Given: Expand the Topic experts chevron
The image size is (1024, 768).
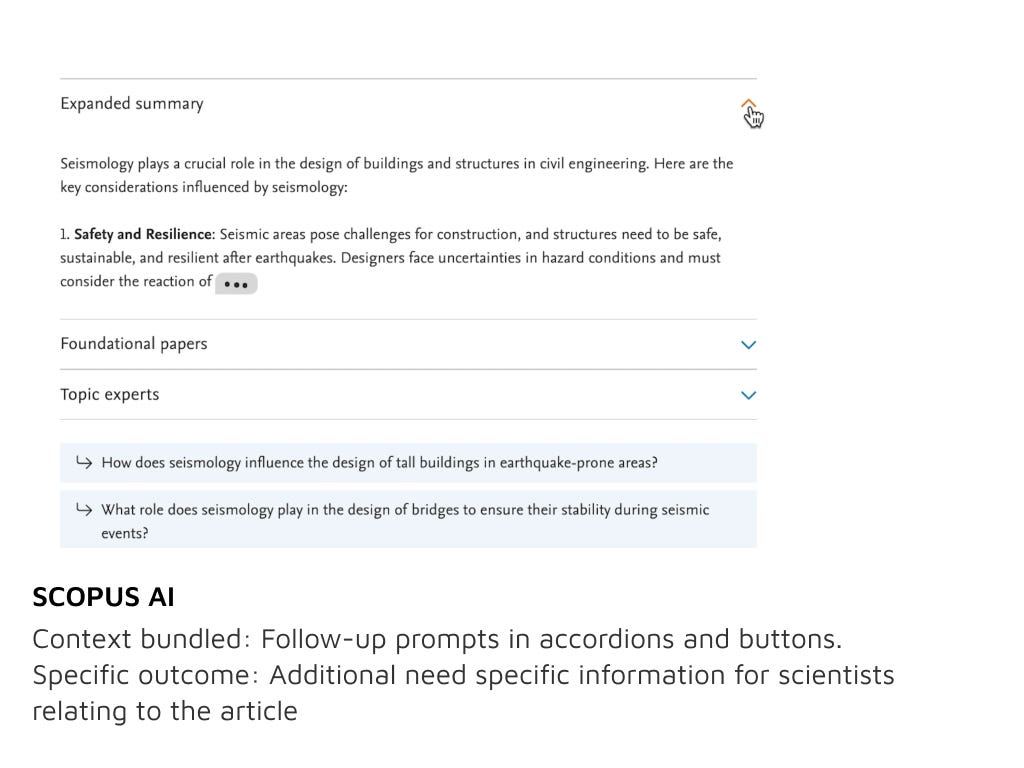Looking at the screenshot, I should tap(748, 395).
